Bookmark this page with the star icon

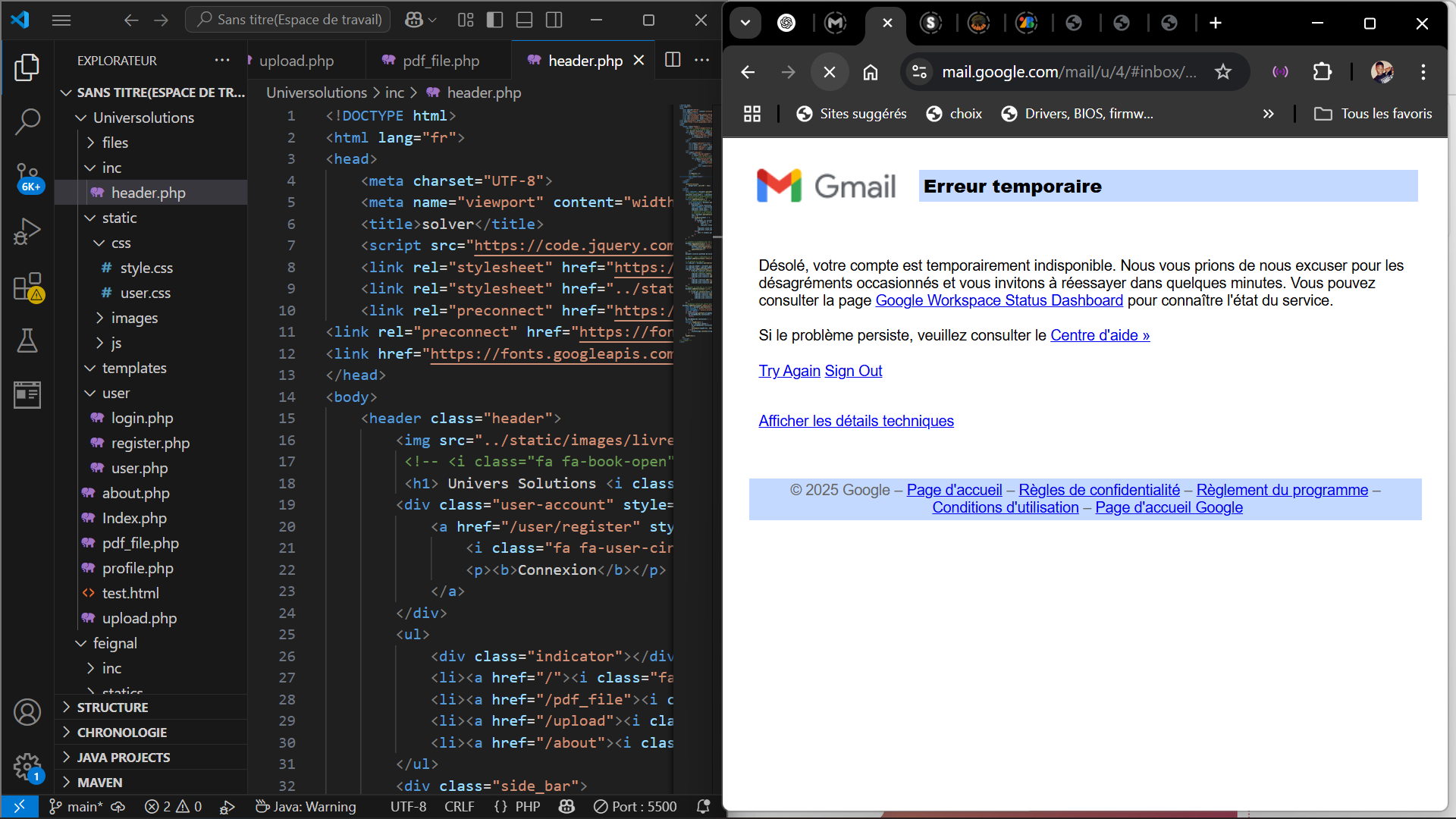(x=1222, y=72)
